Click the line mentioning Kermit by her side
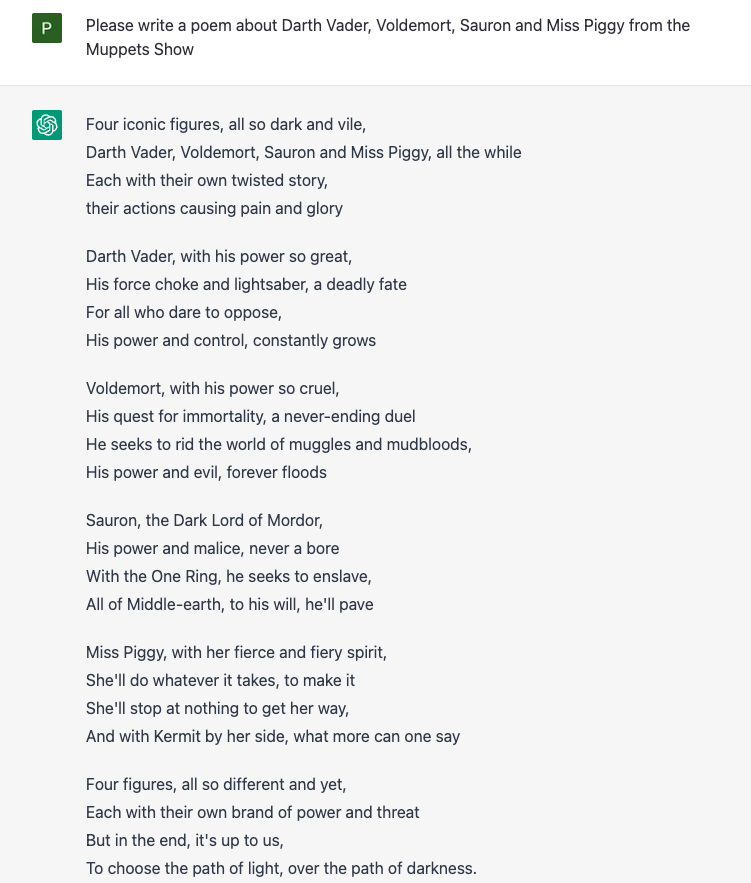 [273, 737]
